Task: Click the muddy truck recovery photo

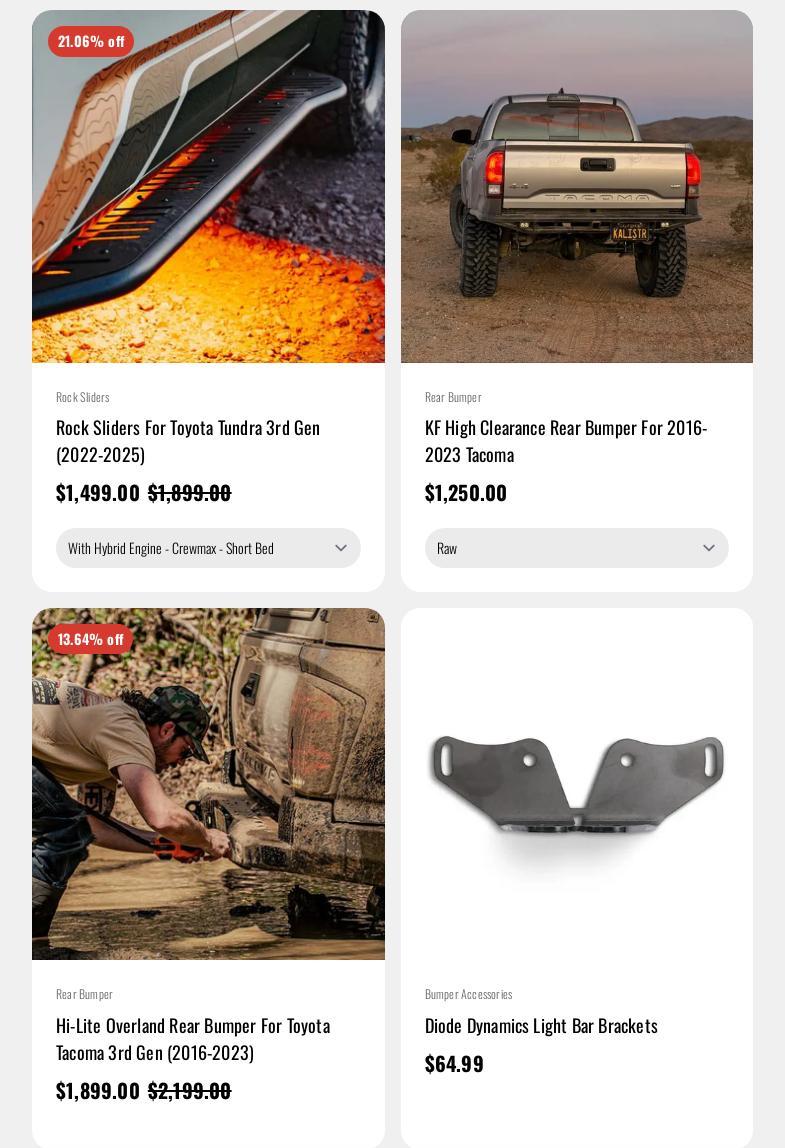Action: point(208,783)
